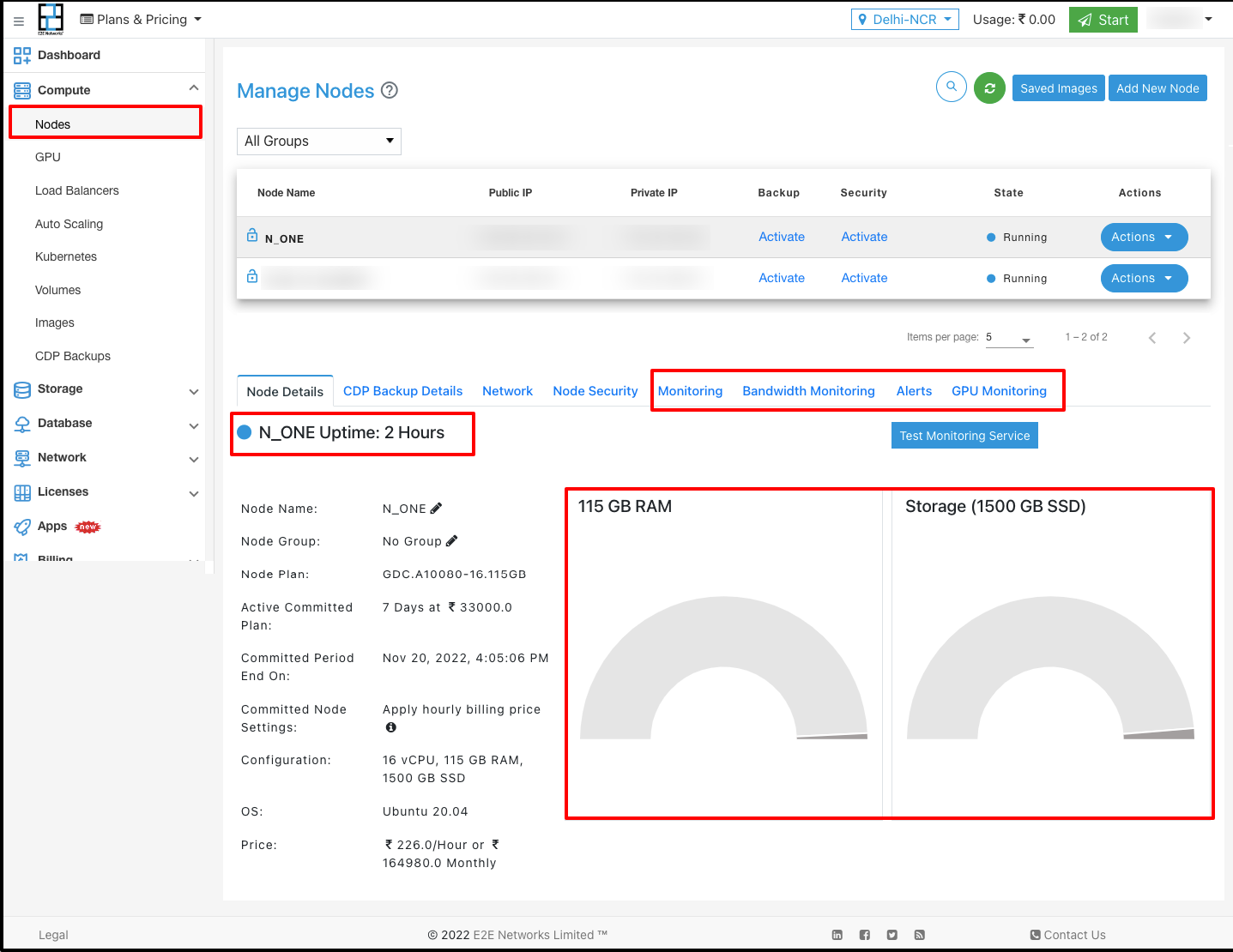Activate Backup for second node
This screenshot has width=1233, height=952.
782,278
